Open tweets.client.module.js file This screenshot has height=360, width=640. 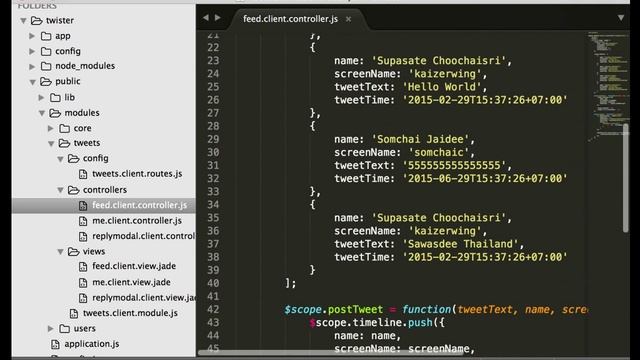point(130,313)
